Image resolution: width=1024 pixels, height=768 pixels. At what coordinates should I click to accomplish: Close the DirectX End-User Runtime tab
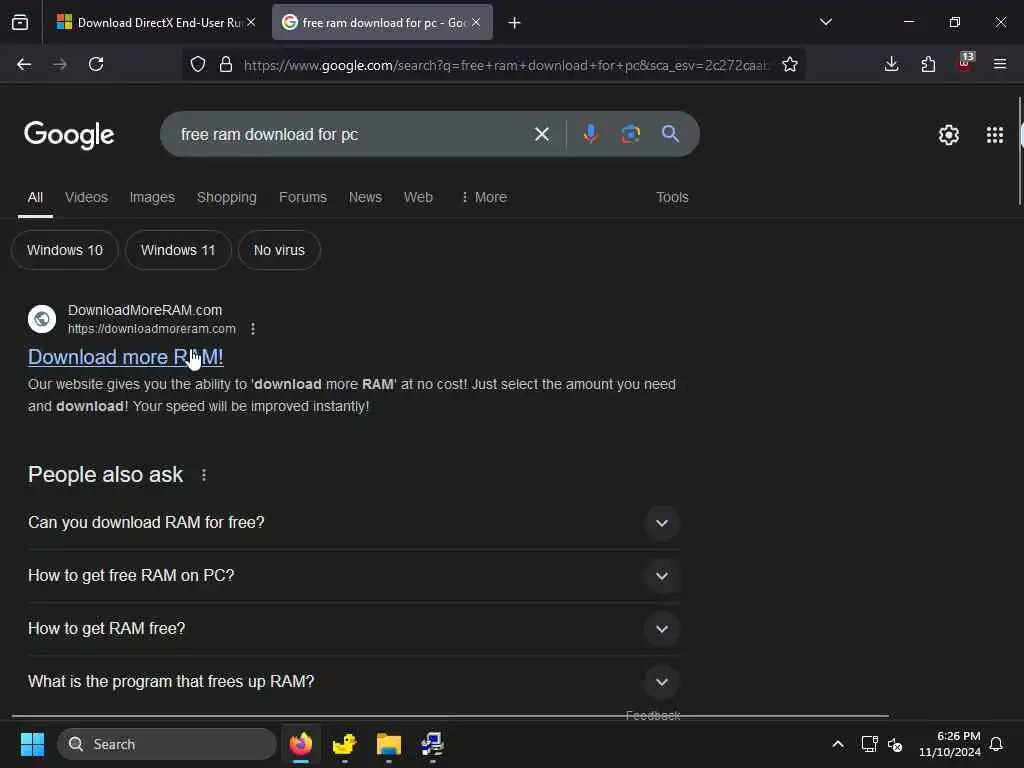tap(251, 22)
